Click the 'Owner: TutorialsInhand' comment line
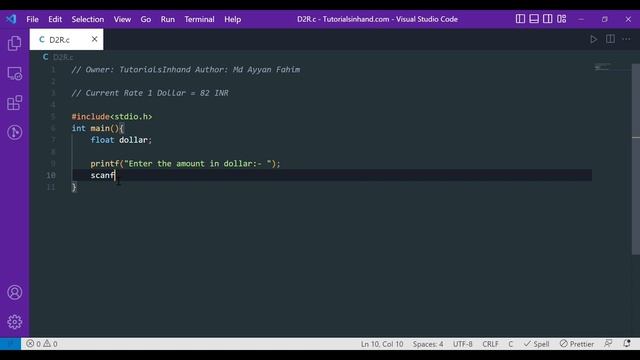The image size is (640, 360). (x=186, y=69)
